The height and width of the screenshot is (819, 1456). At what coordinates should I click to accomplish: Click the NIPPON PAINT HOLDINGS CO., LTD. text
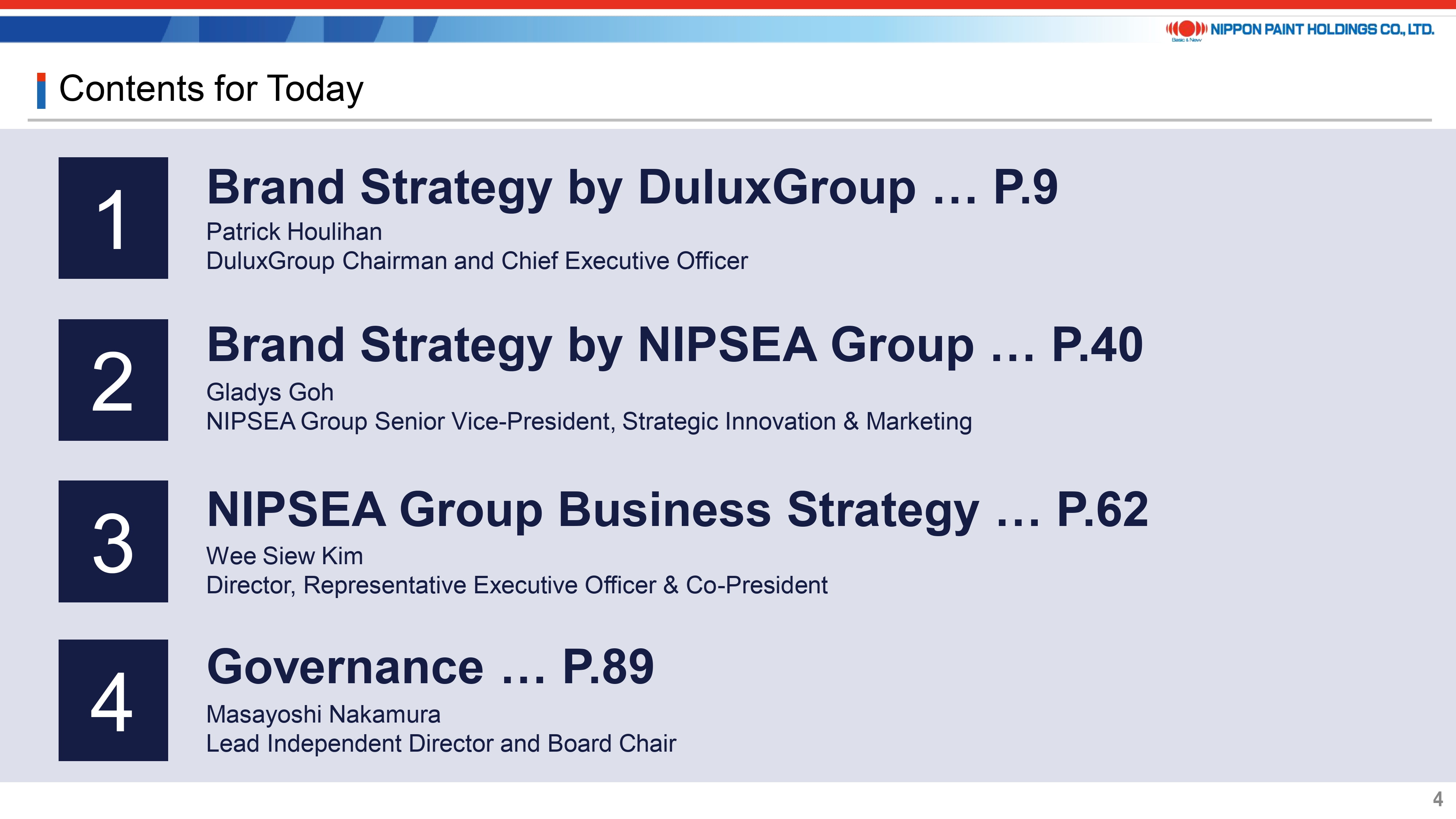pyautogui.click(x=1322, y=29)
